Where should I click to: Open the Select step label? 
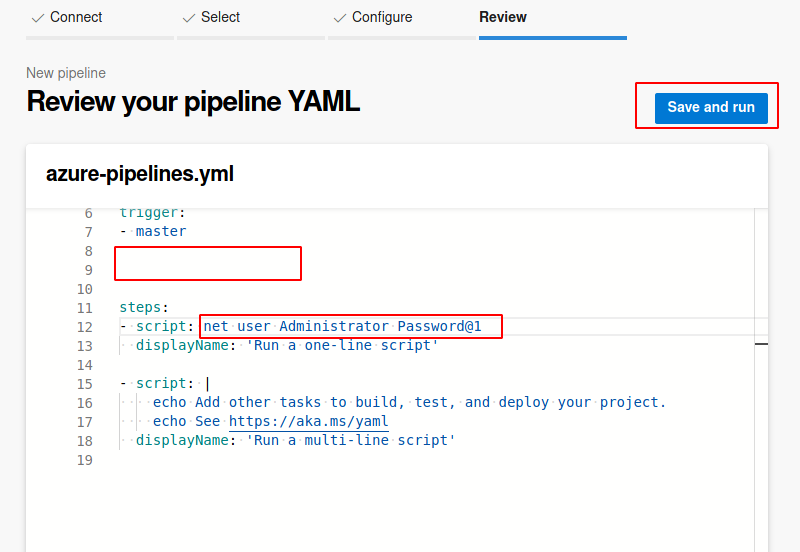(x=220, y=17)
